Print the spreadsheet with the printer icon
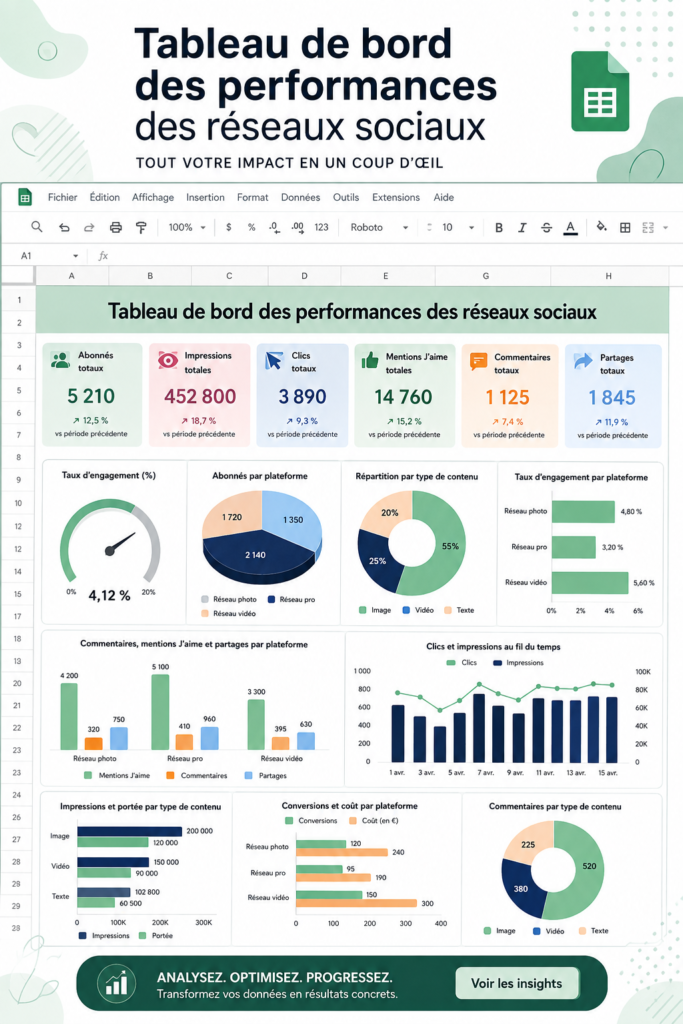683x1024 pixels. pos(116,227)
